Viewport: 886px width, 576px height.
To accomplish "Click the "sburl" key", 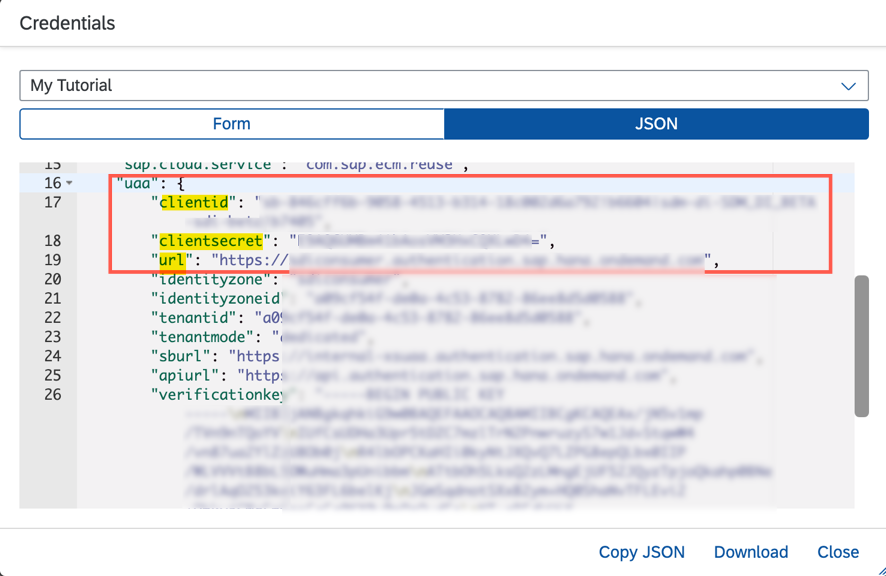I will (x=181, y=356).
